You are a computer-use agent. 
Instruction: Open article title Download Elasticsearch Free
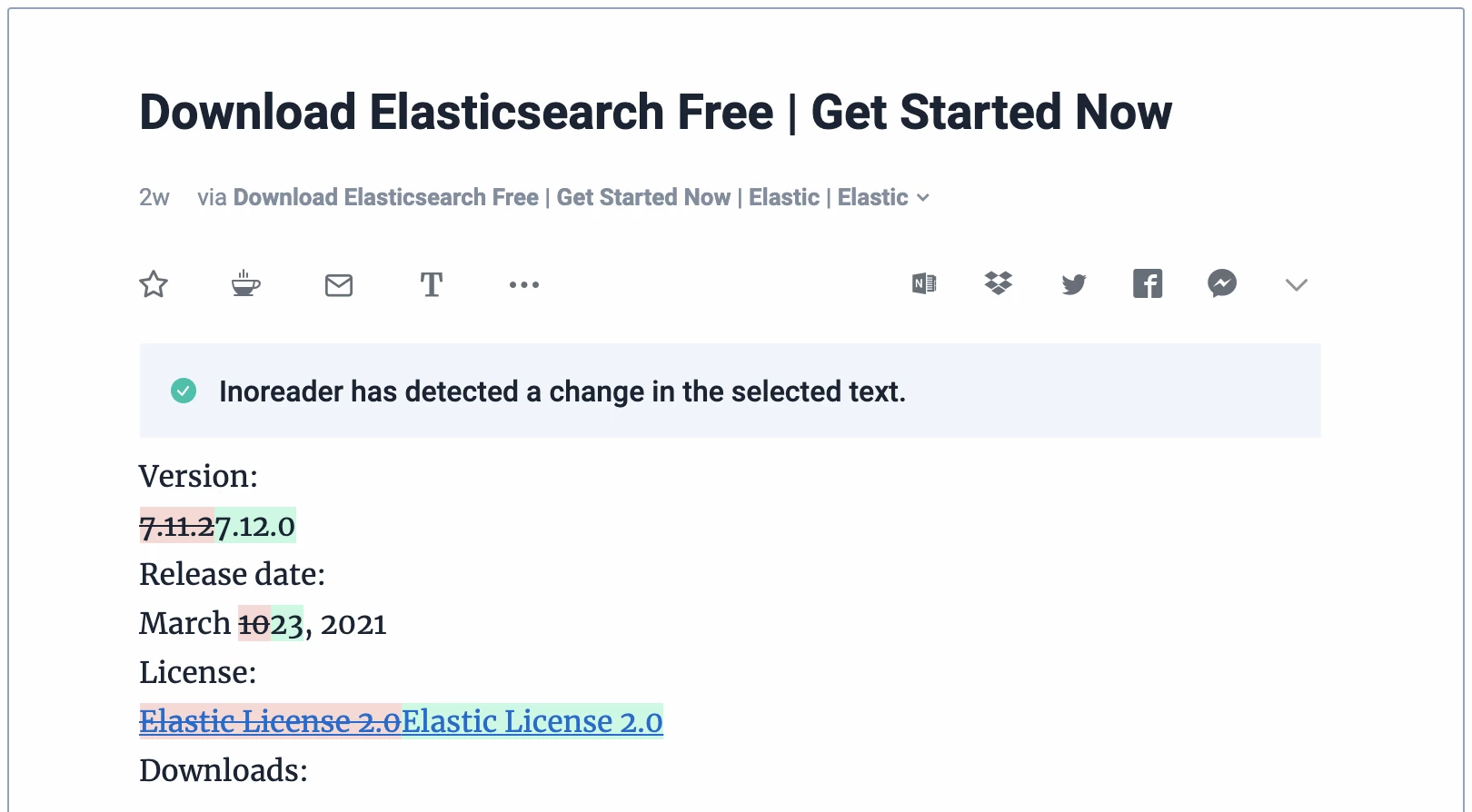[x=655, y=112]
